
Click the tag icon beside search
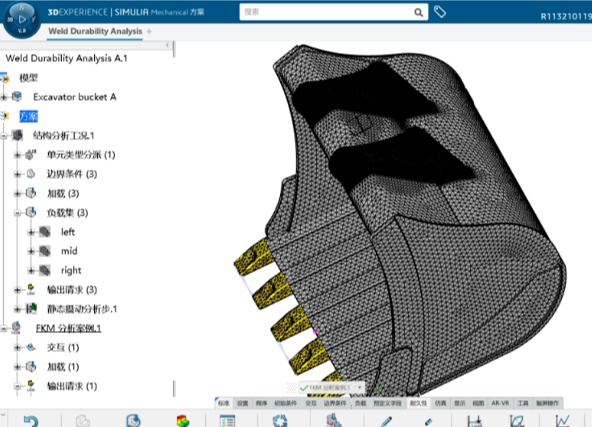pyautogui.click(x=439, y=12)
